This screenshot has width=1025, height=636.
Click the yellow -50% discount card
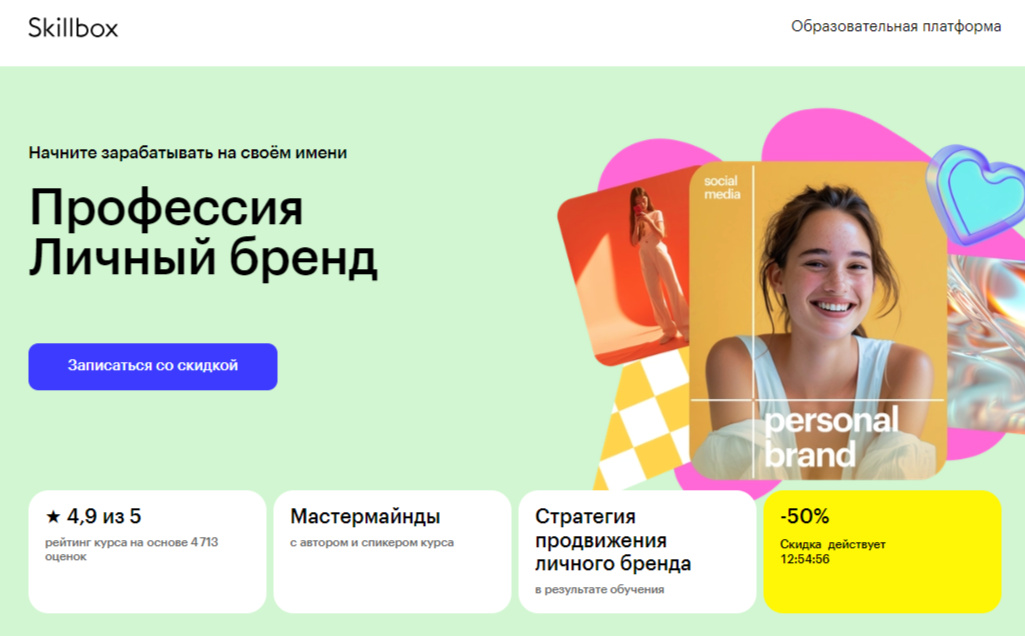point(882,552)
